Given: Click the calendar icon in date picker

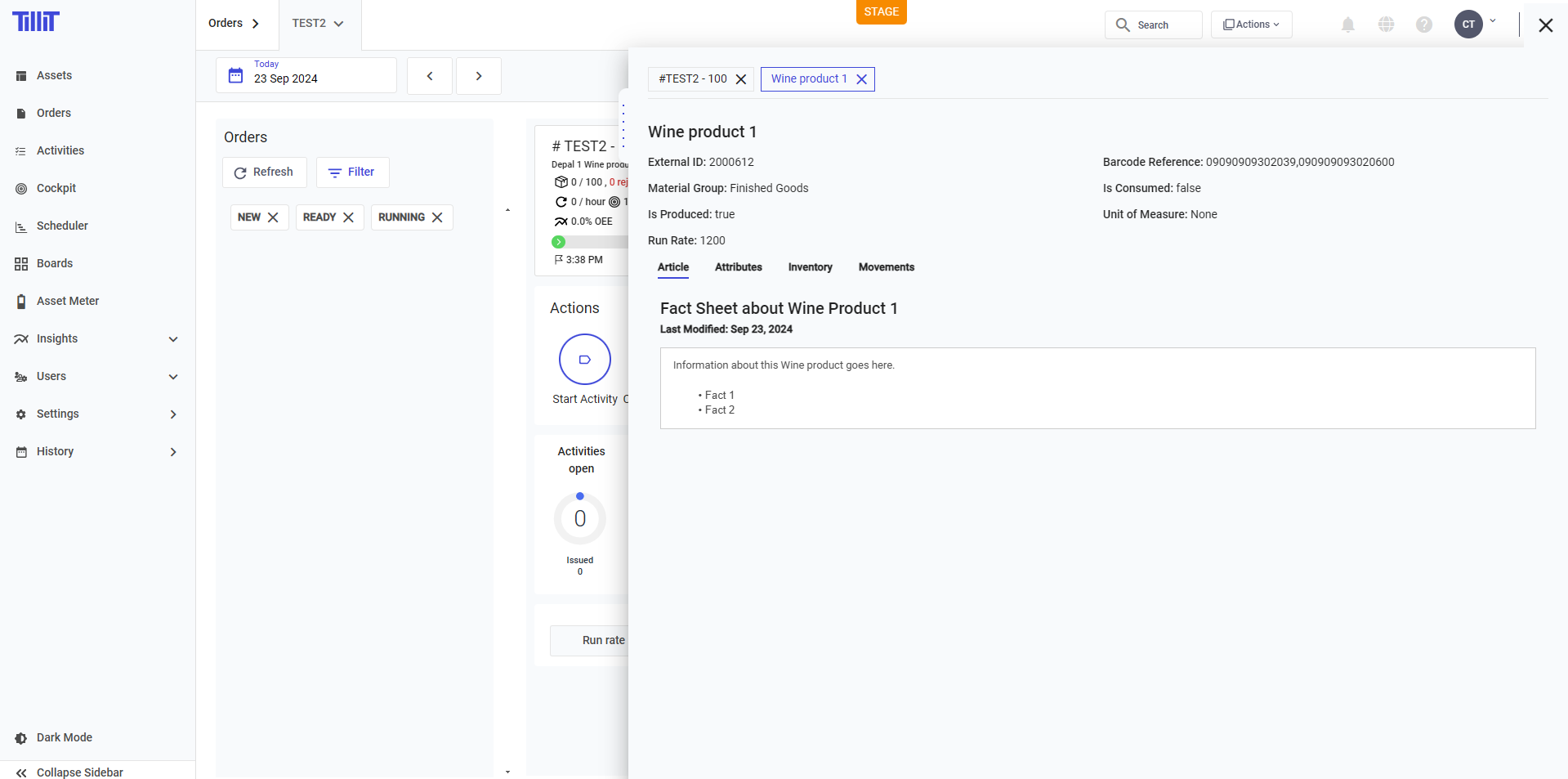Looking at the screenshot, I should pos(235,76).
